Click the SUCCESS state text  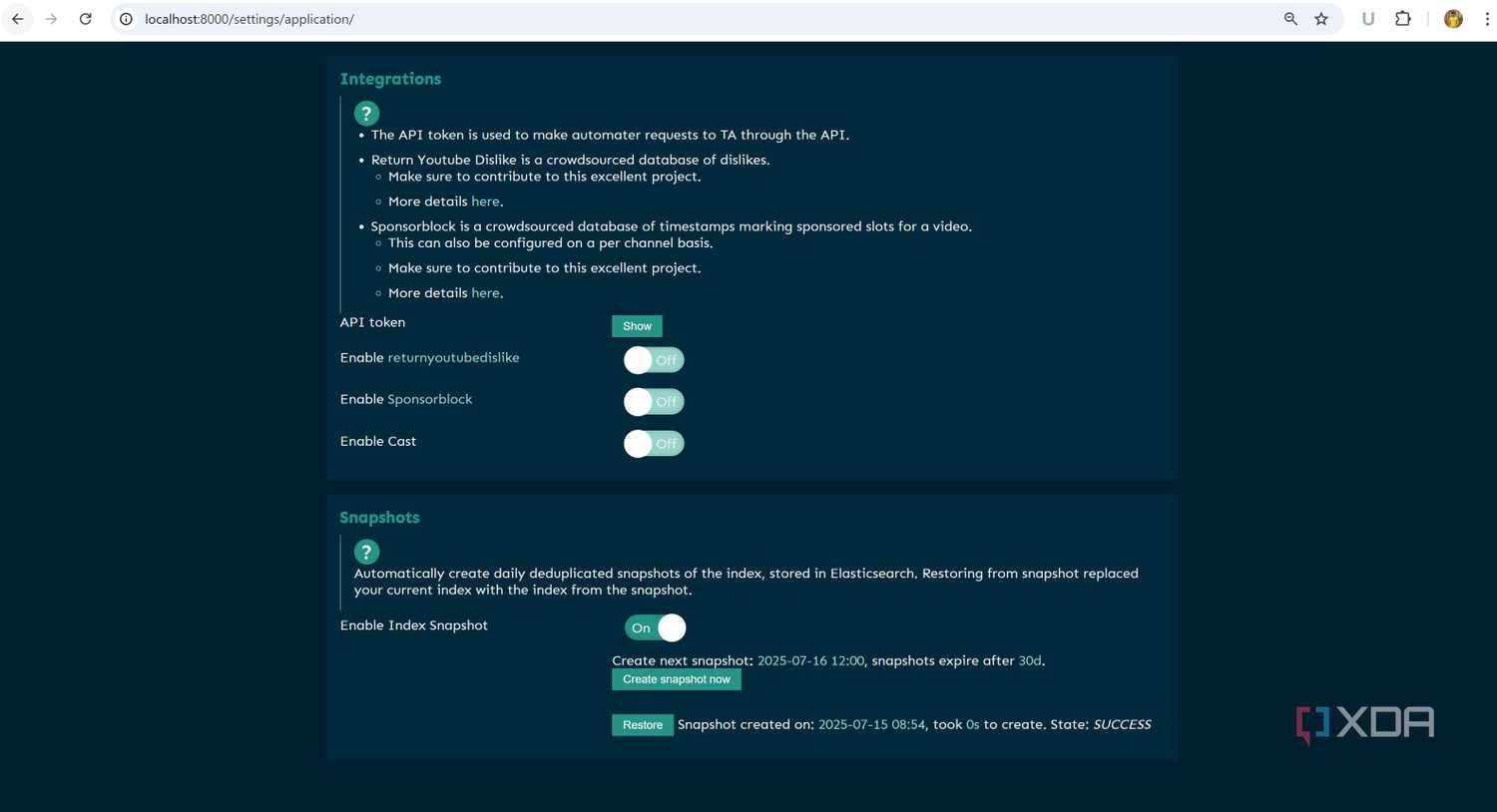[1122, 725]
